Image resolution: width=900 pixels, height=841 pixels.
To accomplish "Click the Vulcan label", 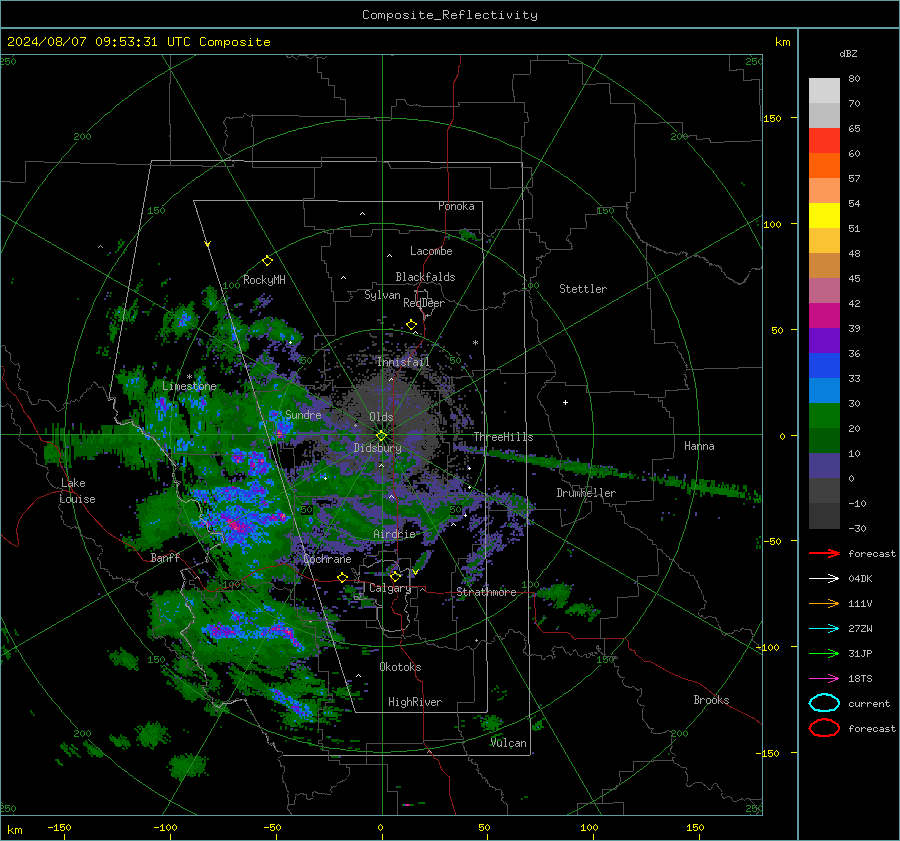I will (509, 743).
